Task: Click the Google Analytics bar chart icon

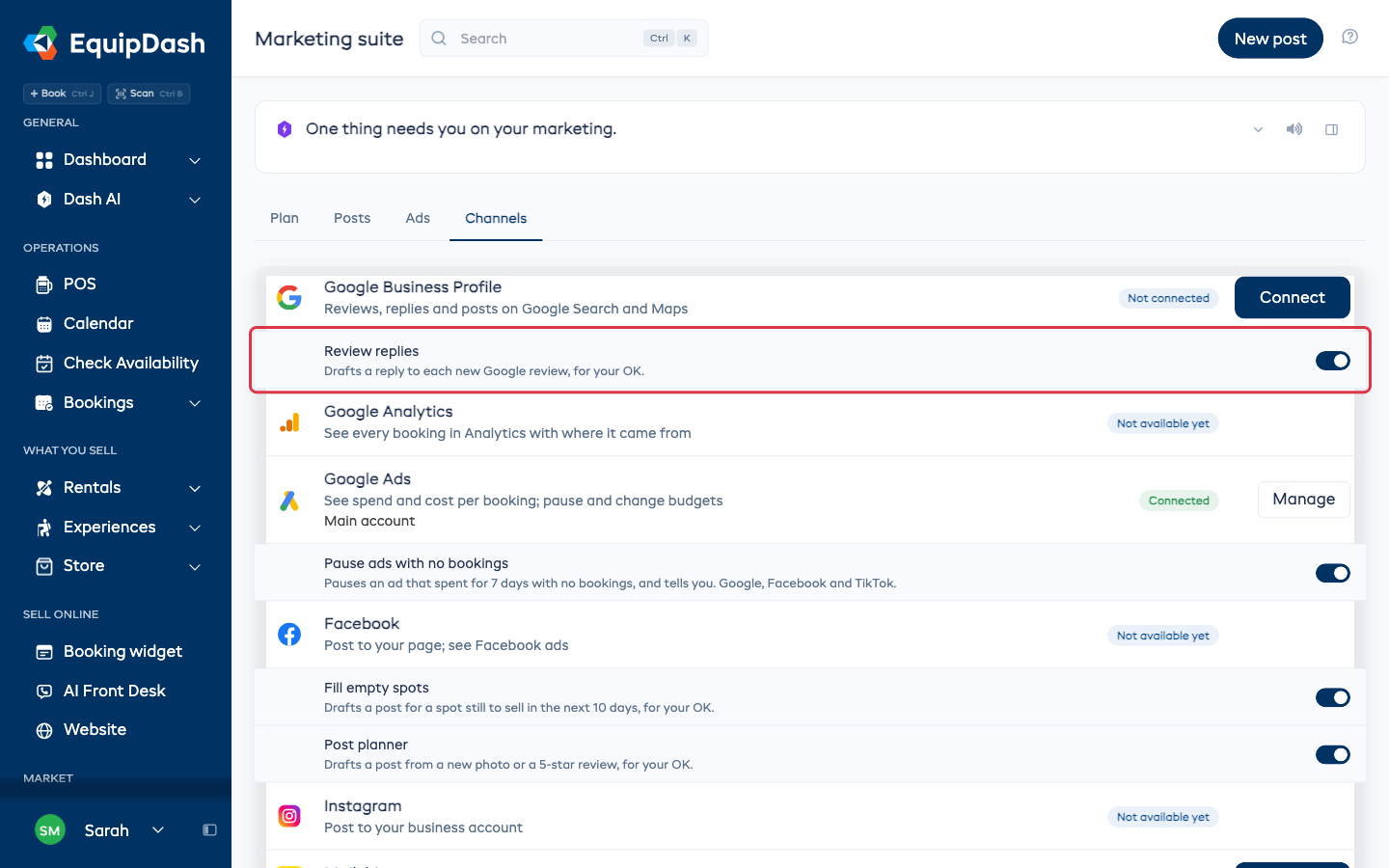Action: click(289, 422)
